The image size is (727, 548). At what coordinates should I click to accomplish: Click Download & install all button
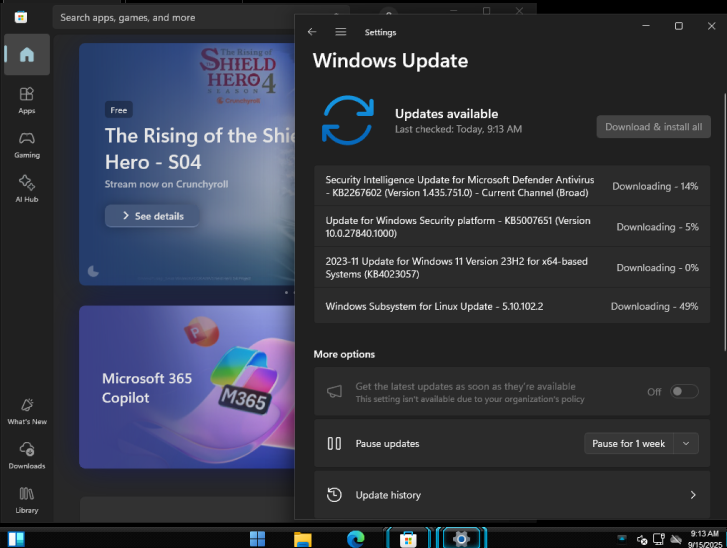[x=653, y=127]
